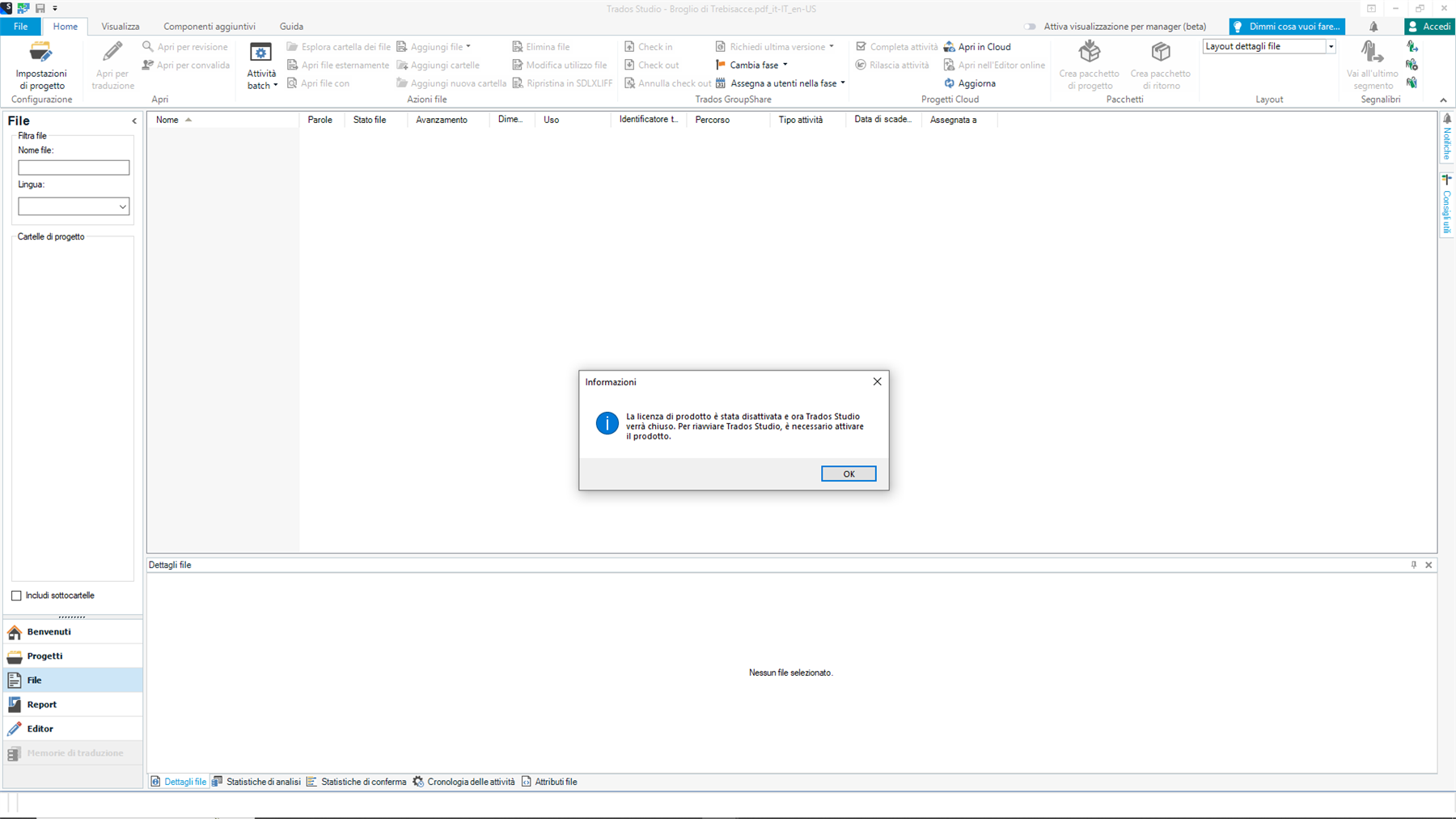Click Dimmi cosa vuoi fare search
Image resolution: width=1456 pixels, height=819 pixels.
point(1287,27)
